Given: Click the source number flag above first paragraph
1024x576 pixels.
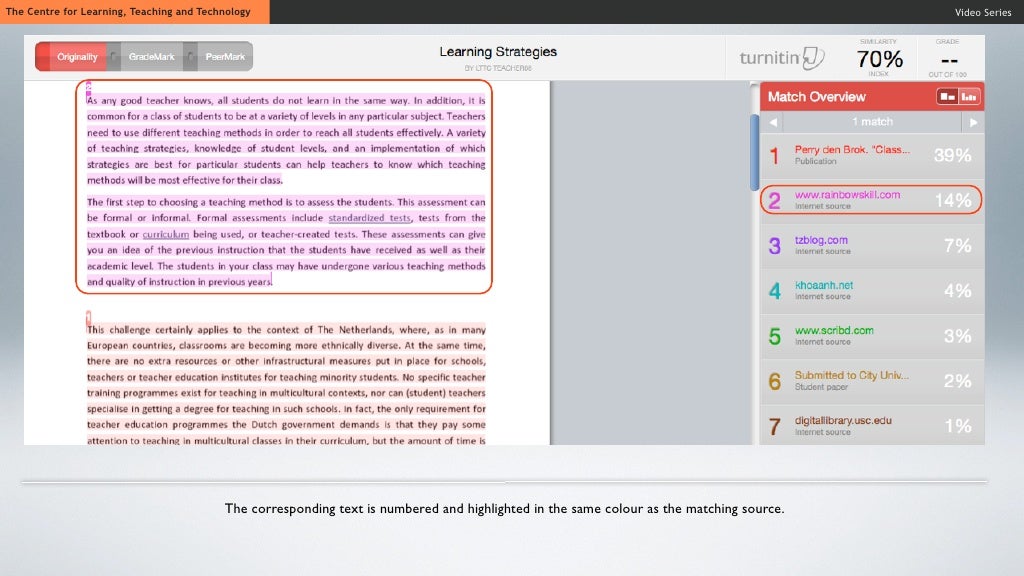Looking at the screenshot, I should click(x=88, y=87).
